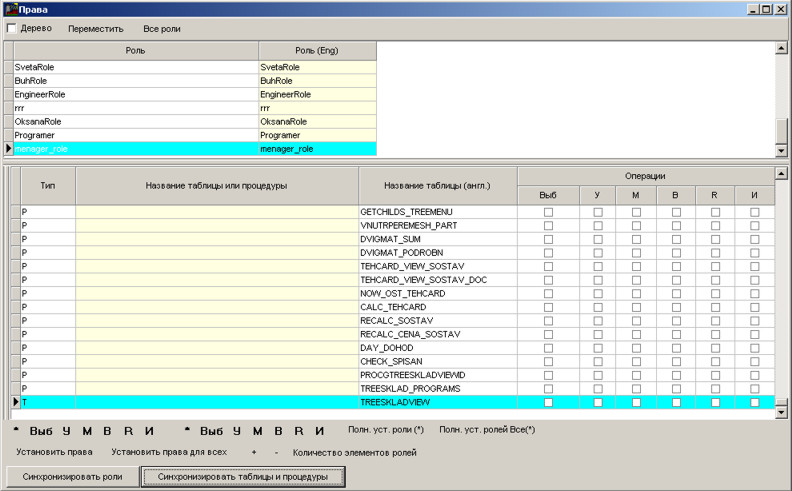Click Полн. уст. роли (*) label
The image size is (792, 491).
click(386, 430)
